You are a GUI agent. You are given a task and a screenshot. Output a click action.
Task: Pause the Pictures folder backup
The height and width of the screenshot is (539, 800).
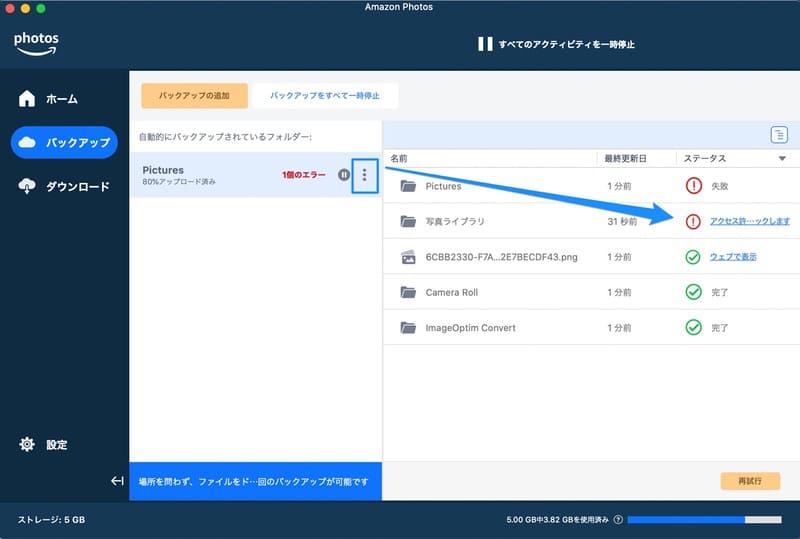[344, 175]
